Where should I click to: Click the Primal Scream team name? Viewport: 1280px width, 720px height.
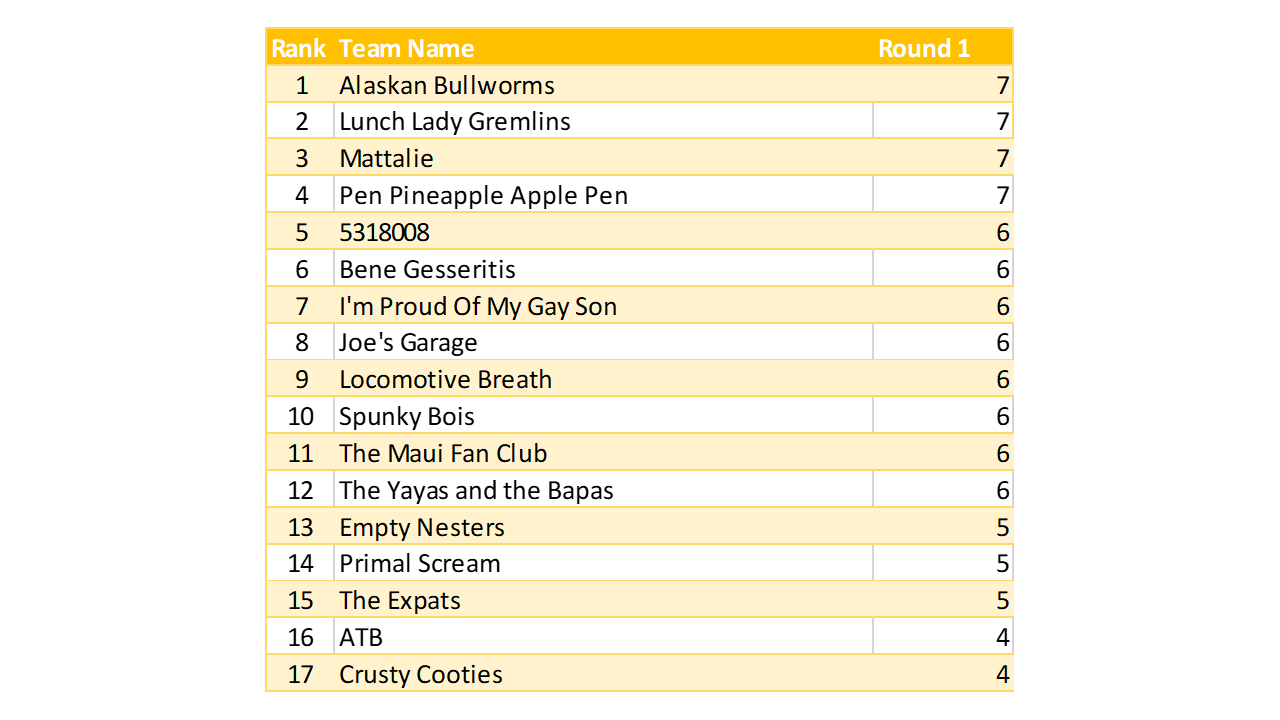click(x=420, y=564)
